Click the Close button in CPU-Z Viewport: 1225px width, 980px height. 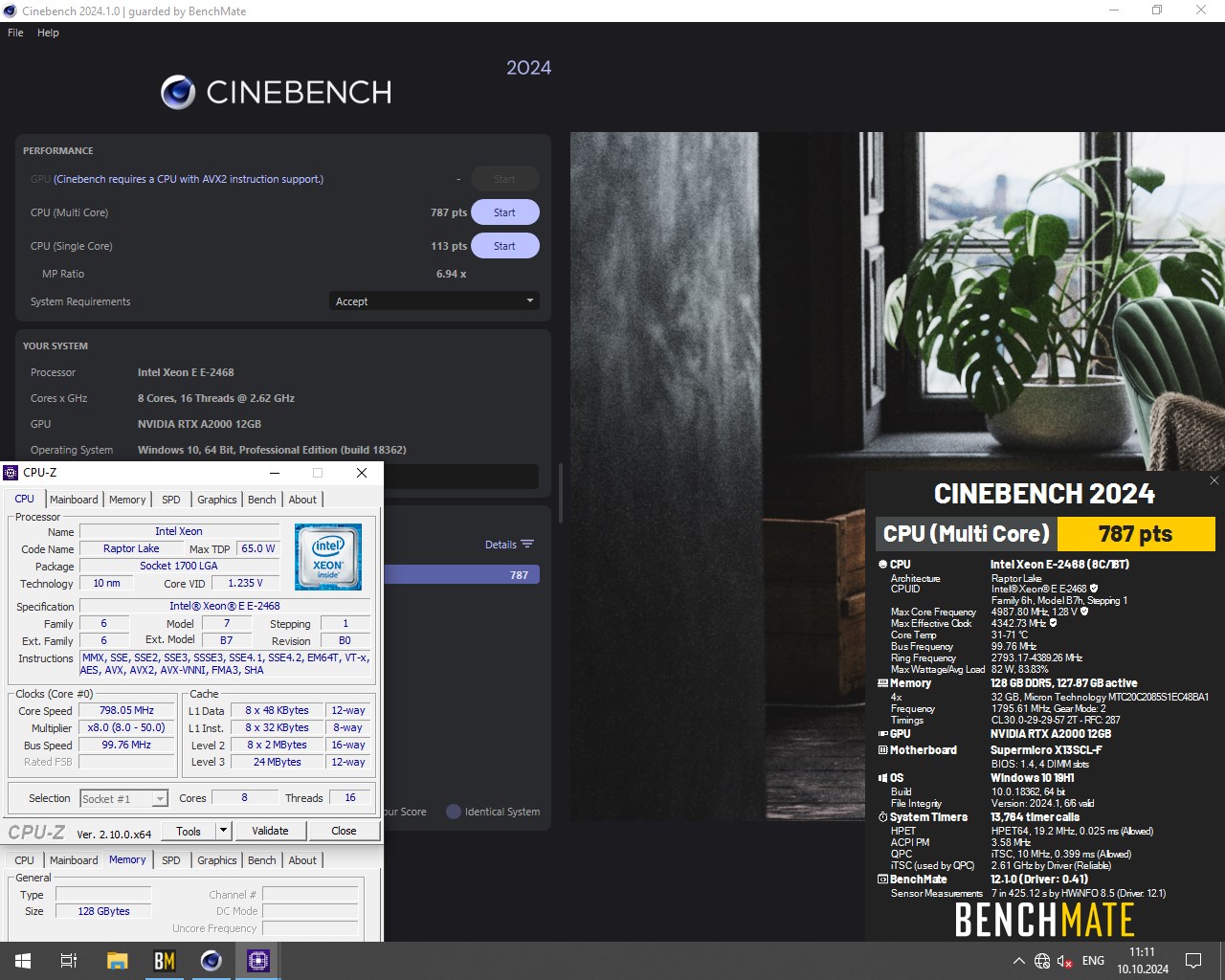344,831
